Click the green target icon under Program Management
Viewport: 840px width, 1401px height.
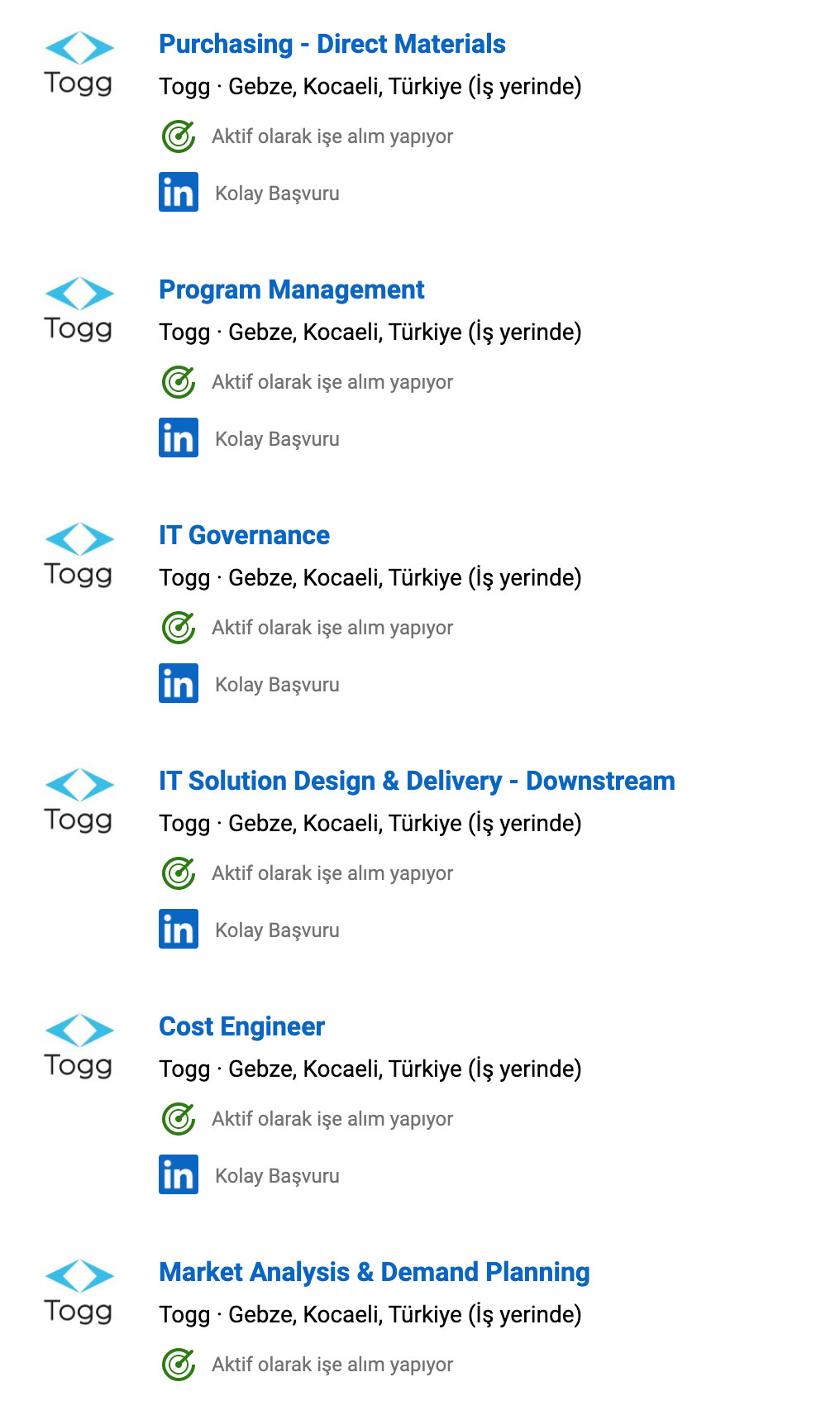(x=179, y=382)
